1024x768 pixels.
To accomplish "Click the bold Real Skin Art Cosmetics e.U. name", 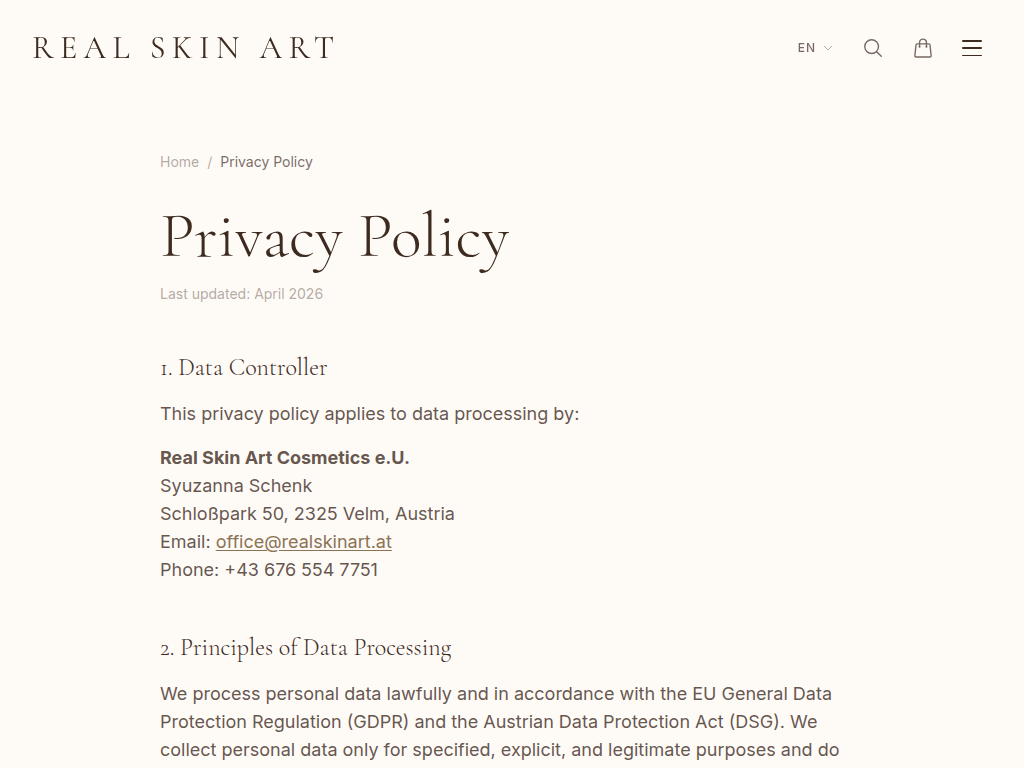I will [x=284, y=458].
